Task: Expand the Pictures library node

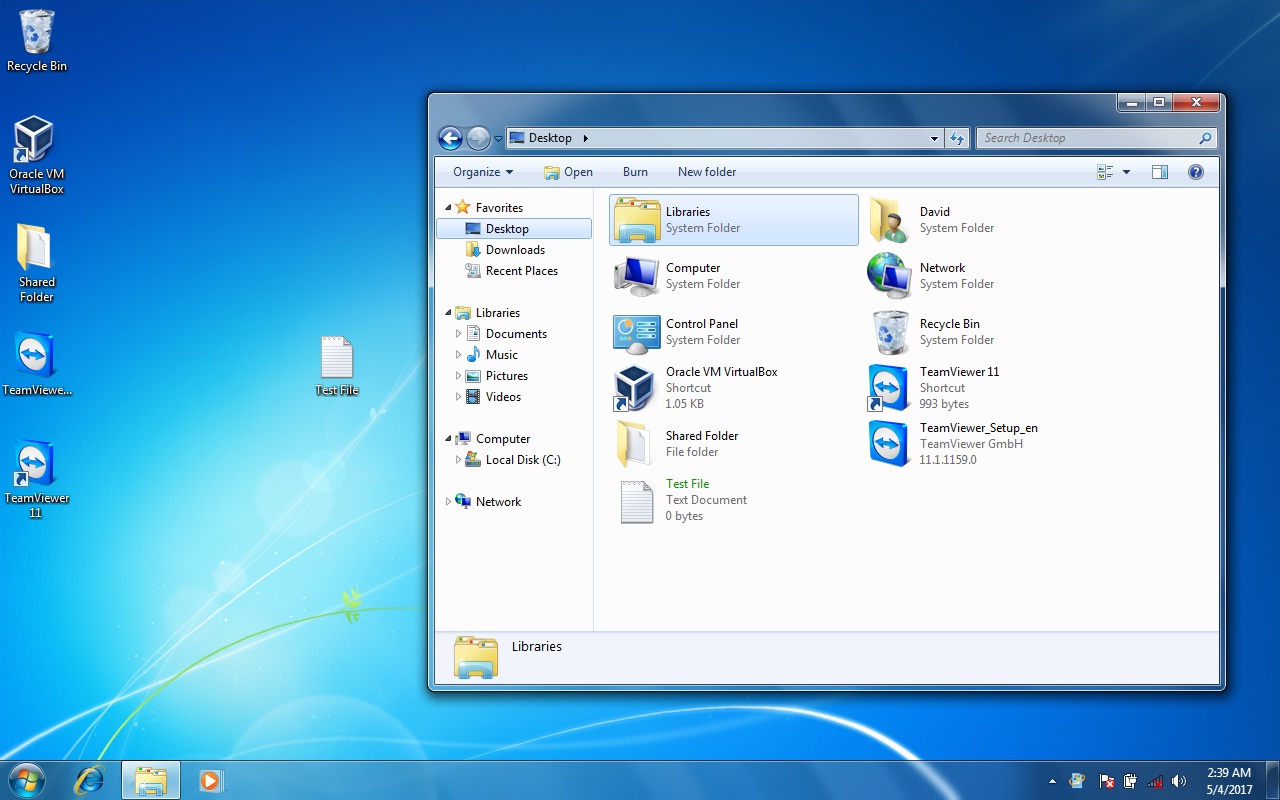Action: coord(459,375)
